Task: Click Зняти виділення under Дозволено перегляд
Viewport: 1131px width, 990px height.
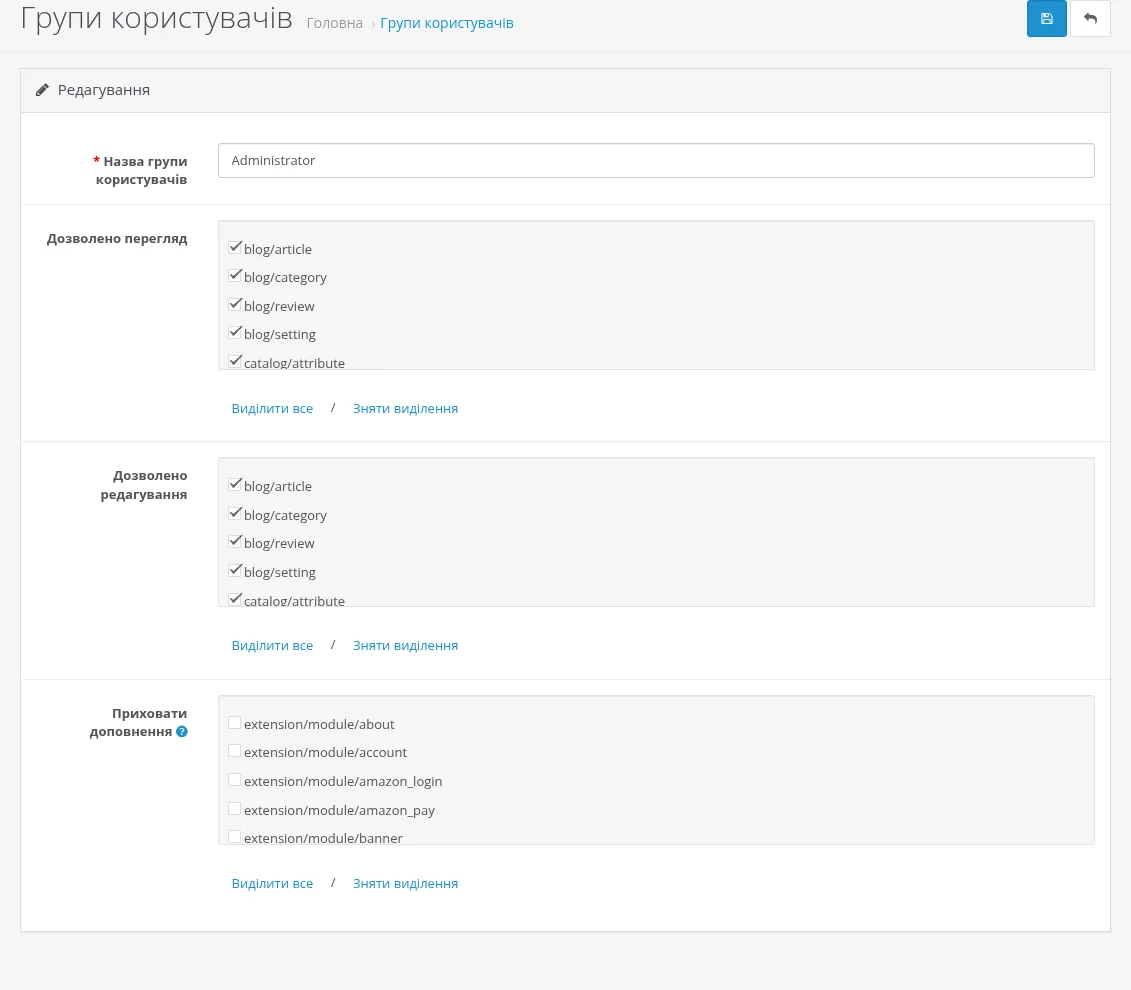Action: click(x=405, y=408)
